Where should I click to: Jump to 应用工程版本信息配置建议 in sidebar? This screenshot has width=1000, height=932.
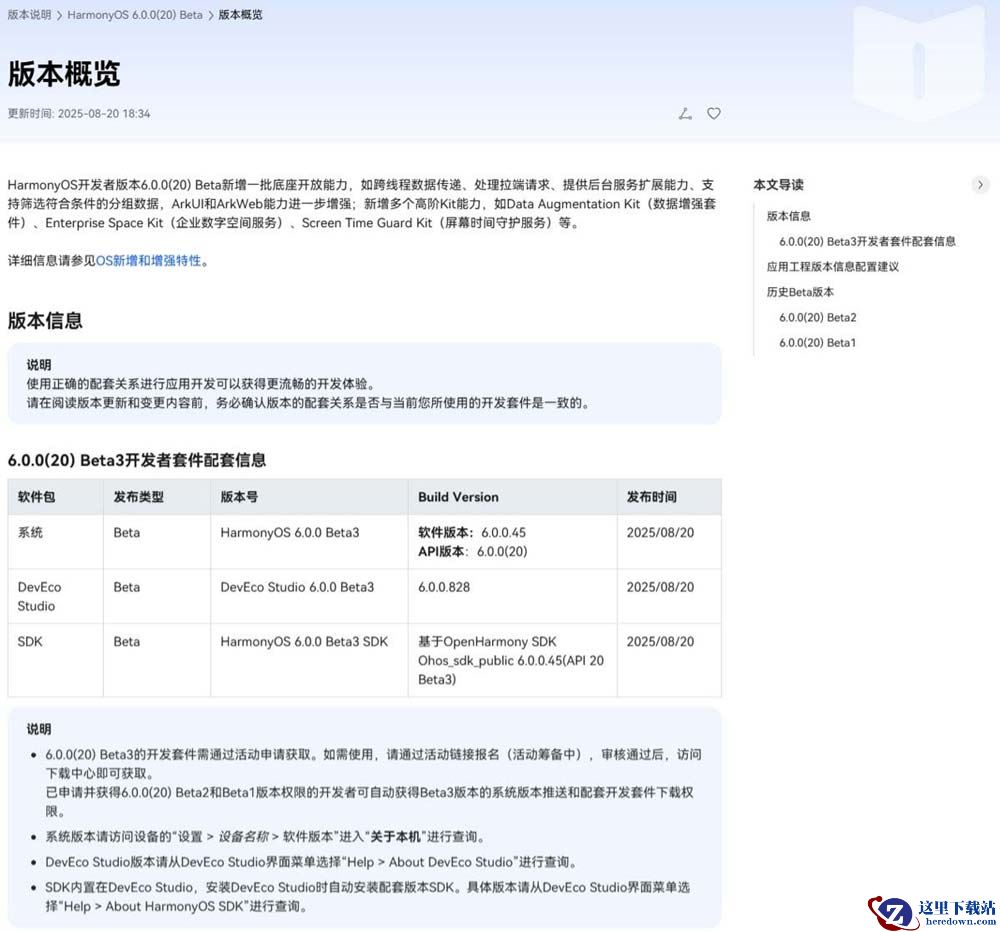point(832,267)
